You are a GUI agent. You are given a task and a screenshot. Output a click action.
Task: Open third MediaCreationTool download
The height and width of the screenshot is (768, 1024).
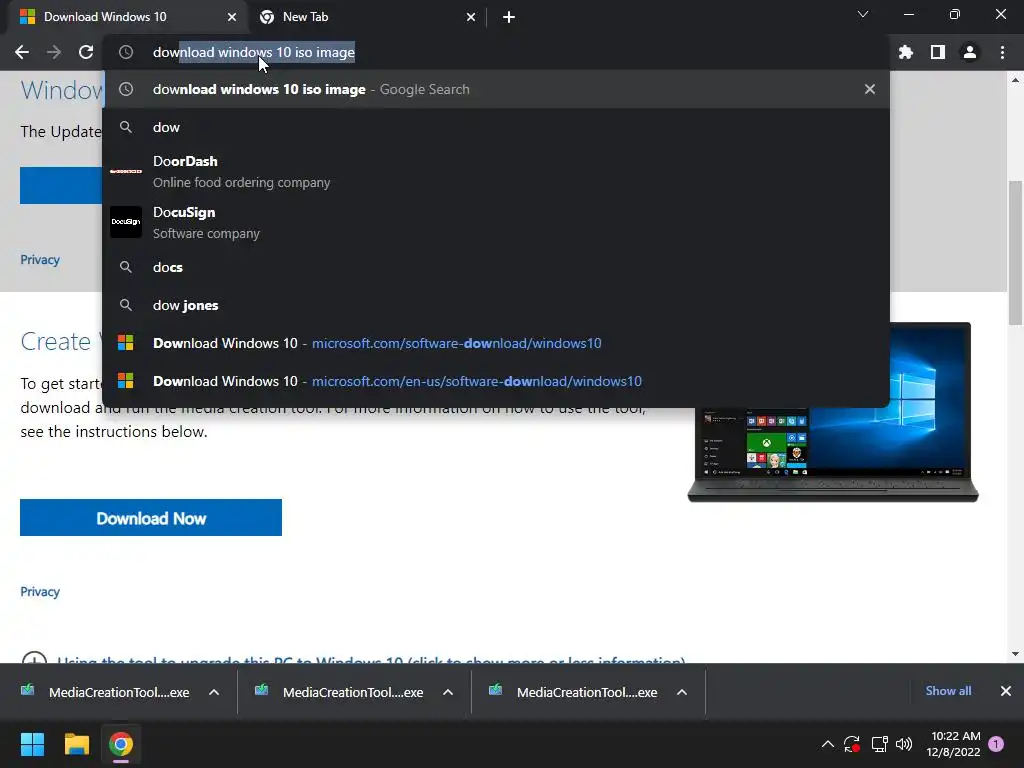573,692
